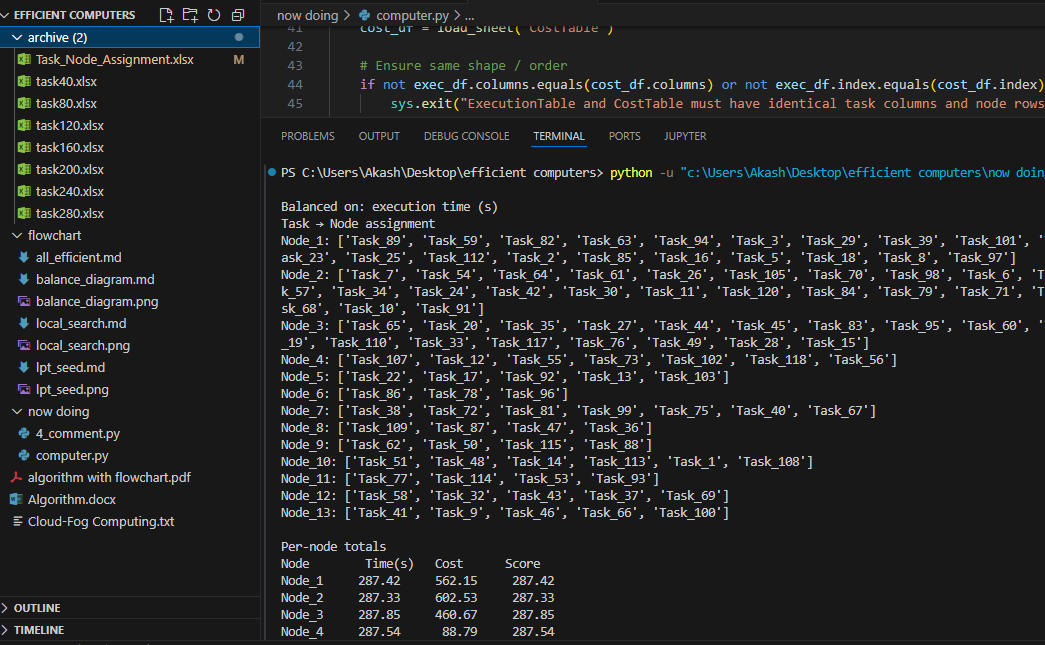Collapse the archive folder

click(18, 38)
